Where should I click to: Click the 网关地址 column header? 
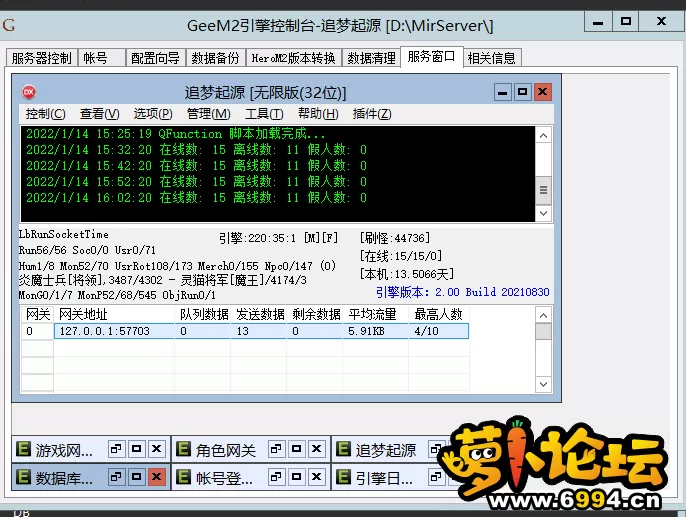(x=114, y=314)
